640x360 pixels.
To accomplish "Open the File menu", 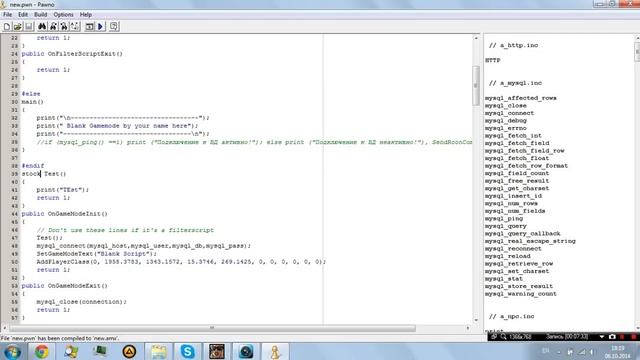I will pos(7,14).
